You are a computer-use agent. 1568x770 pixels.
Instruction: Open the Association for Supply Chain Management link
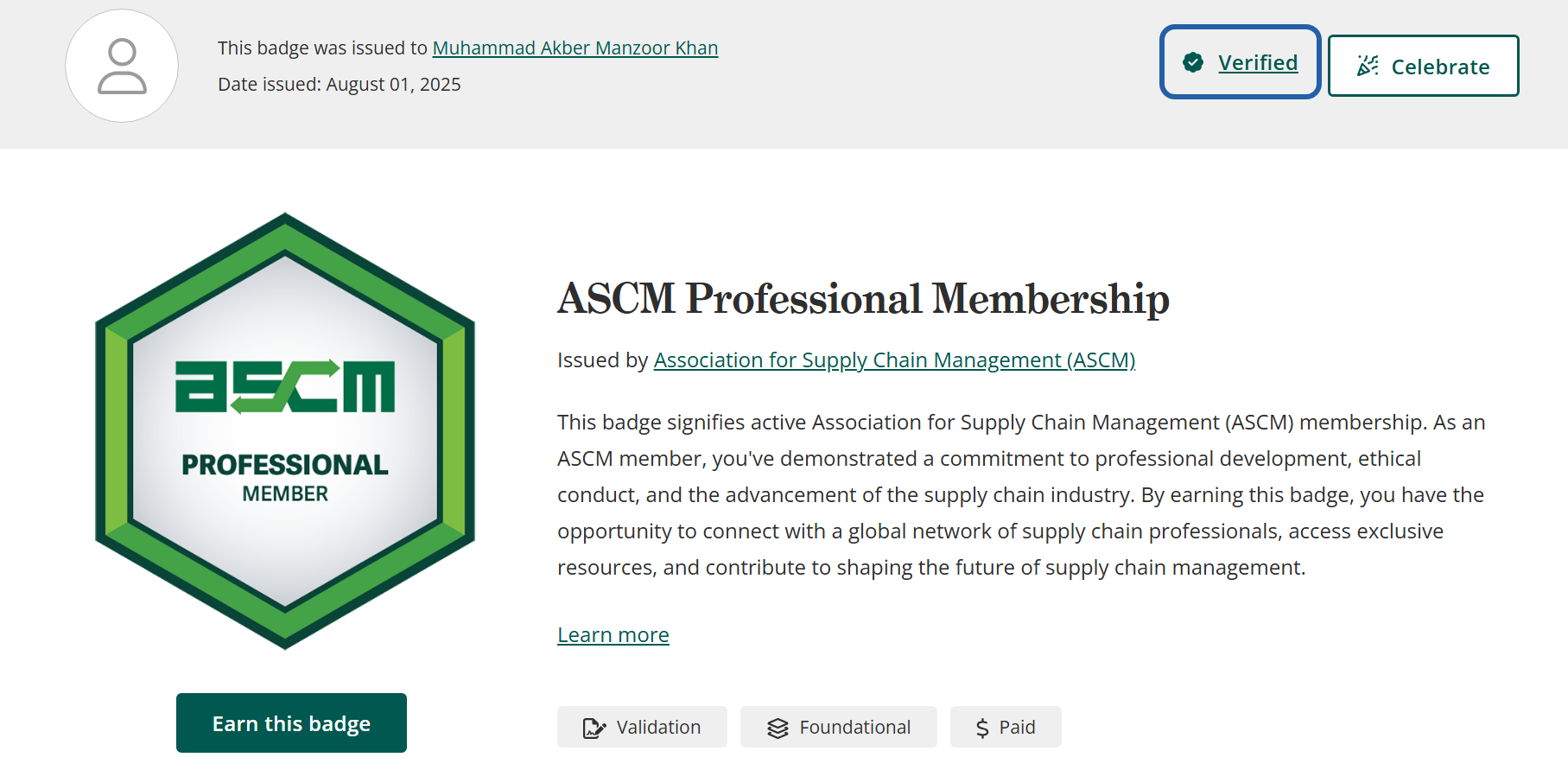(x=894, y=360)
